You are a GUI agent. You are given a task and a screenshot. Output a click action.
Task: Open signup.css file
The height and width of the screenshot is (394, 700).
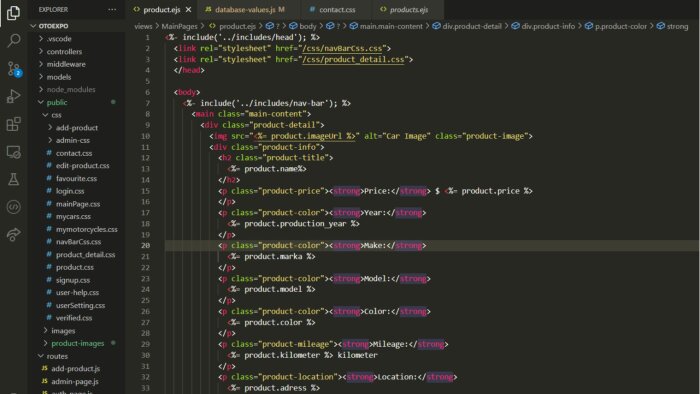[72, 280]
